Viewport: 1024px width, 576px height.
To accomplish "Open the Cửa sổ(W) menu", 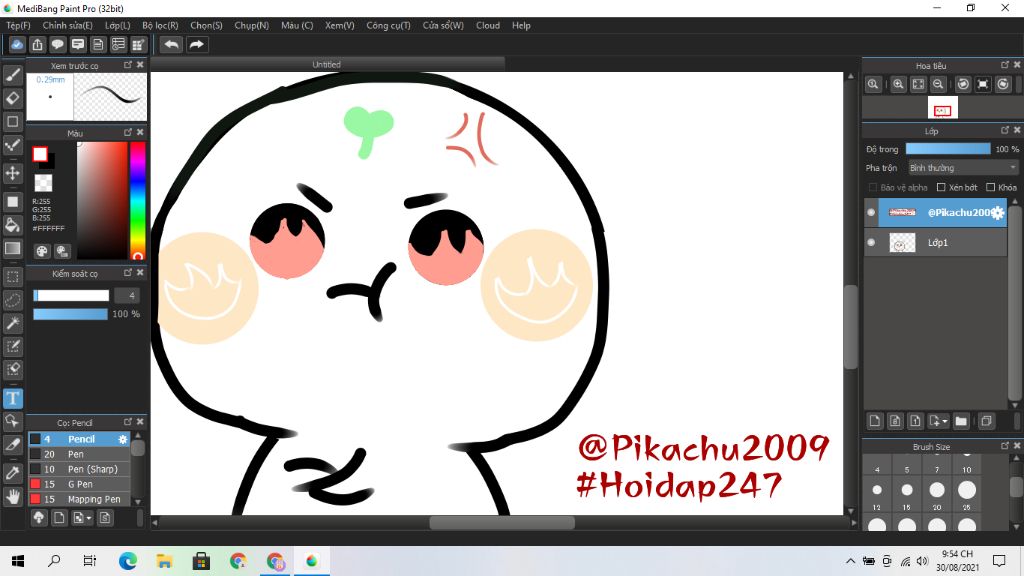I will (443, 25).
